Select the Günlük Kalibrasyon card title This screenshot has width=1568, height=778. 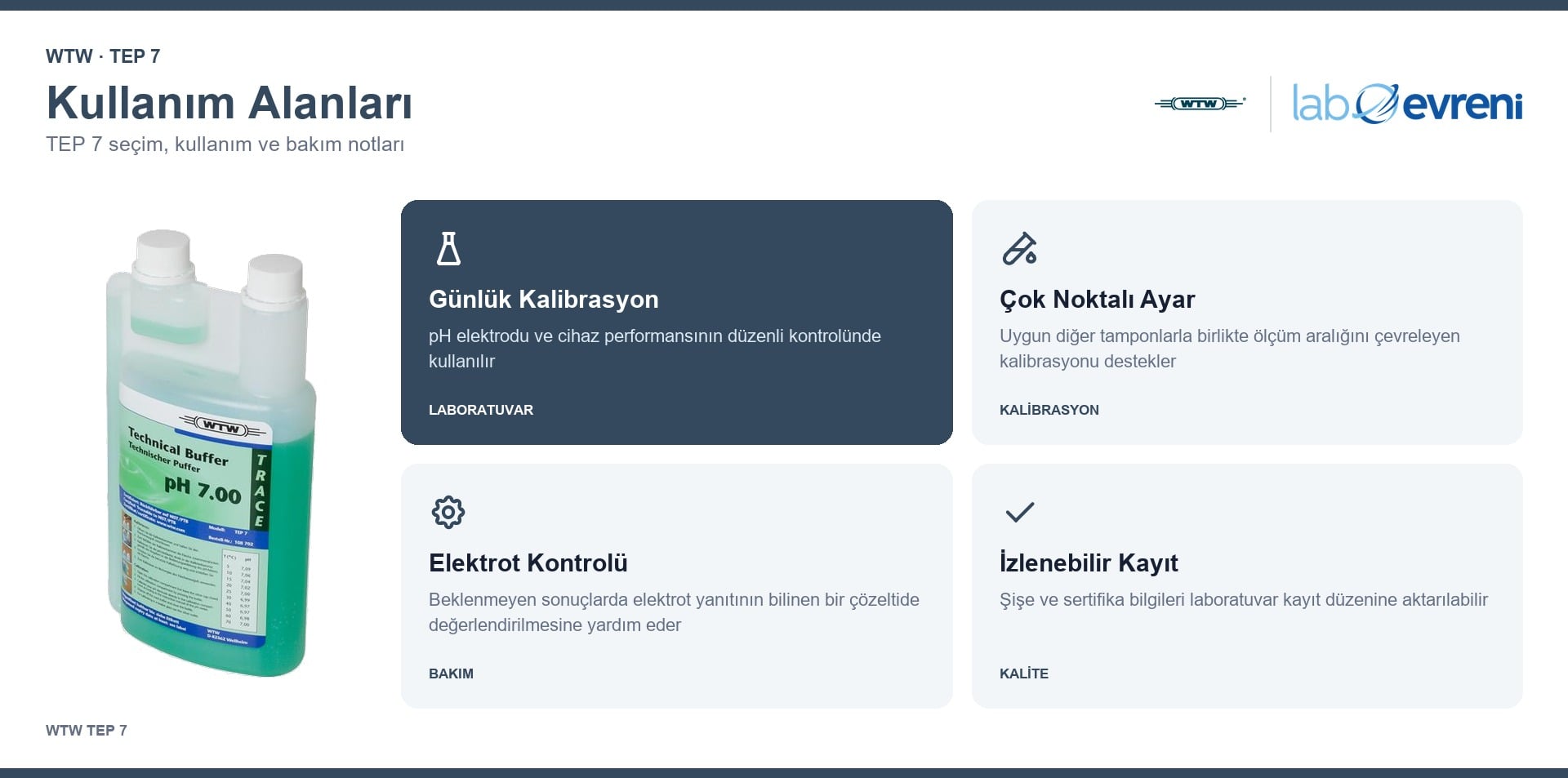click(543, 300)
